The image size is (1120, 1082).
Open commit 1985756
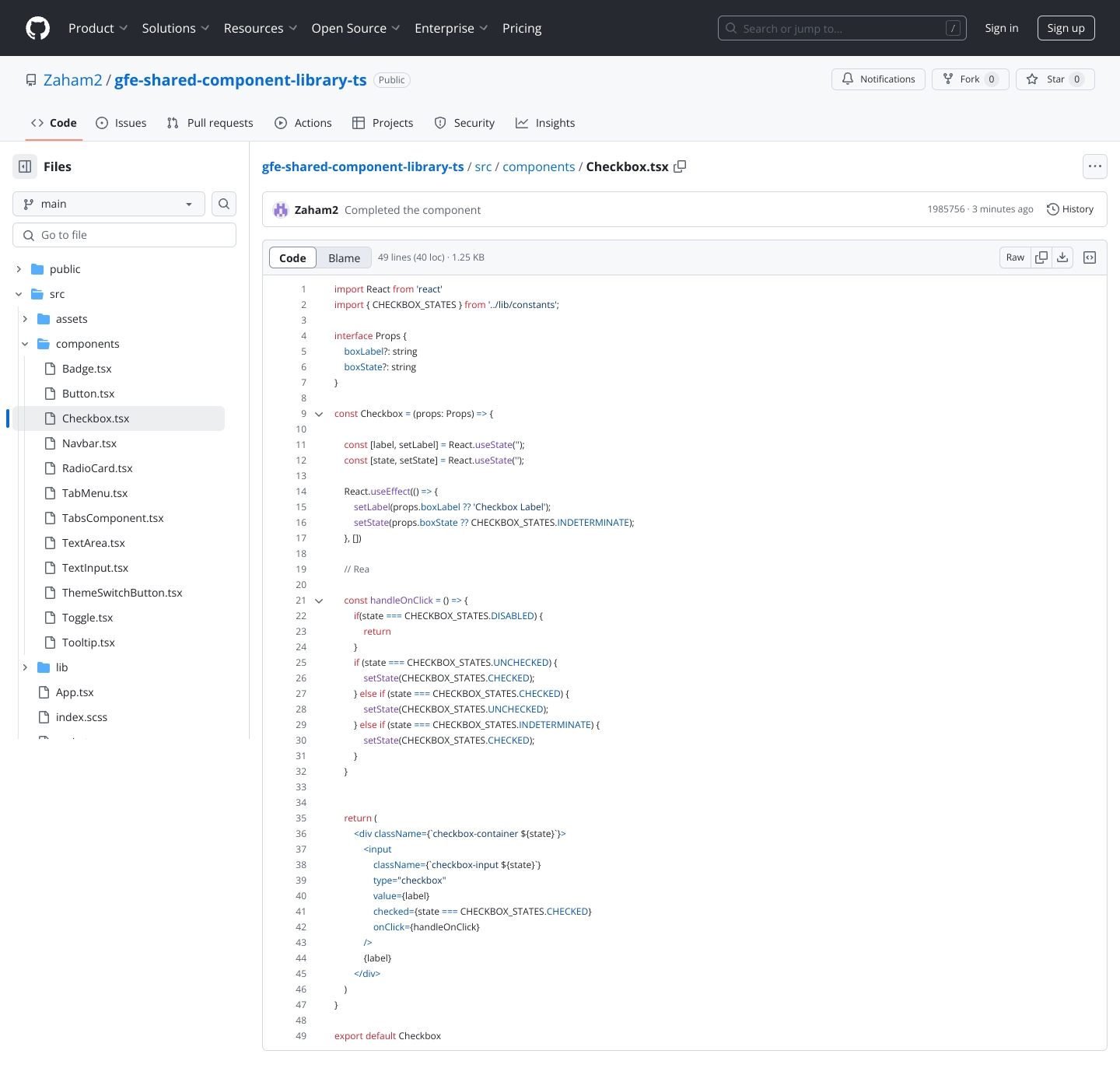[x=946, y=209]
